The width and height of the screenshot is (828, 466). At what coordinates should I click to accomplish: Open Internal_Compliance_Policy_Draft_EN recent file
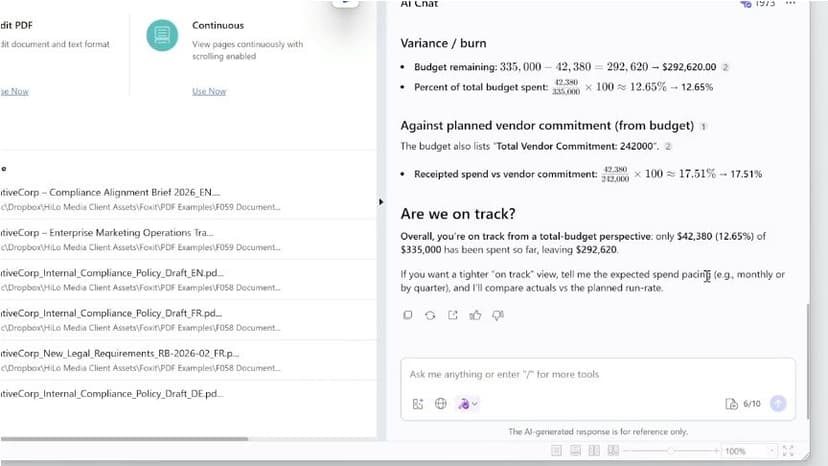click(x=187, y=279)
